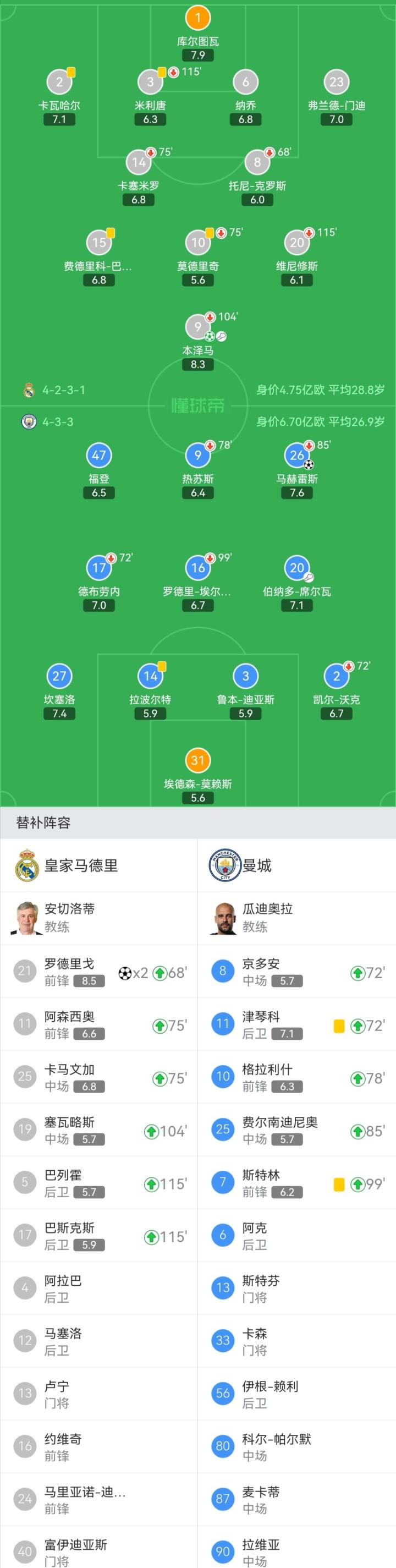396x1568 pixels.
Task: Tap Manchester City 4-3-3 formation label
Action: (x=57, y=422)
